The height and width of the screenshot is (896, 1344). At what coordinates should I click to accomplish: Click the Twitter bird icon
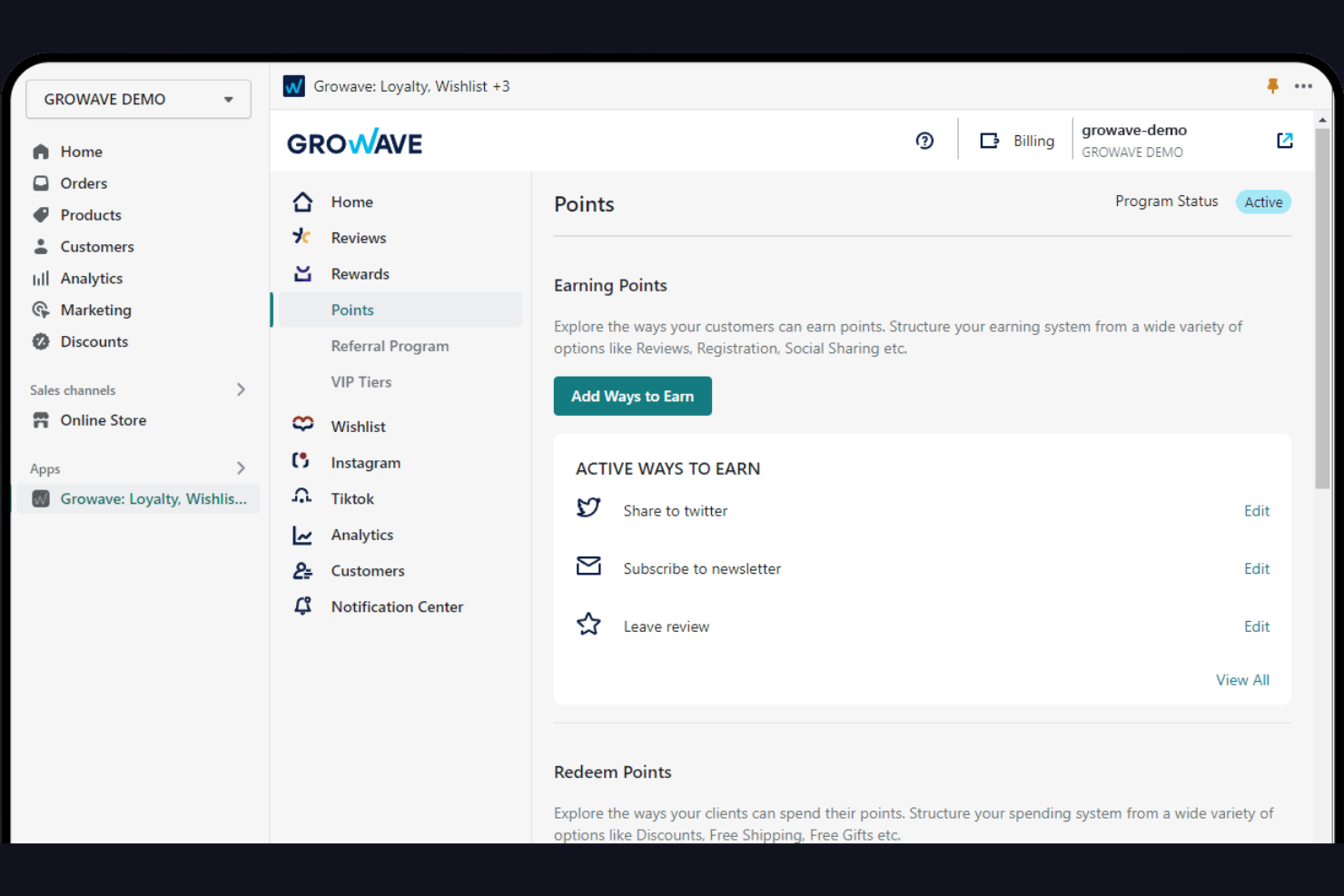[588, 508]
